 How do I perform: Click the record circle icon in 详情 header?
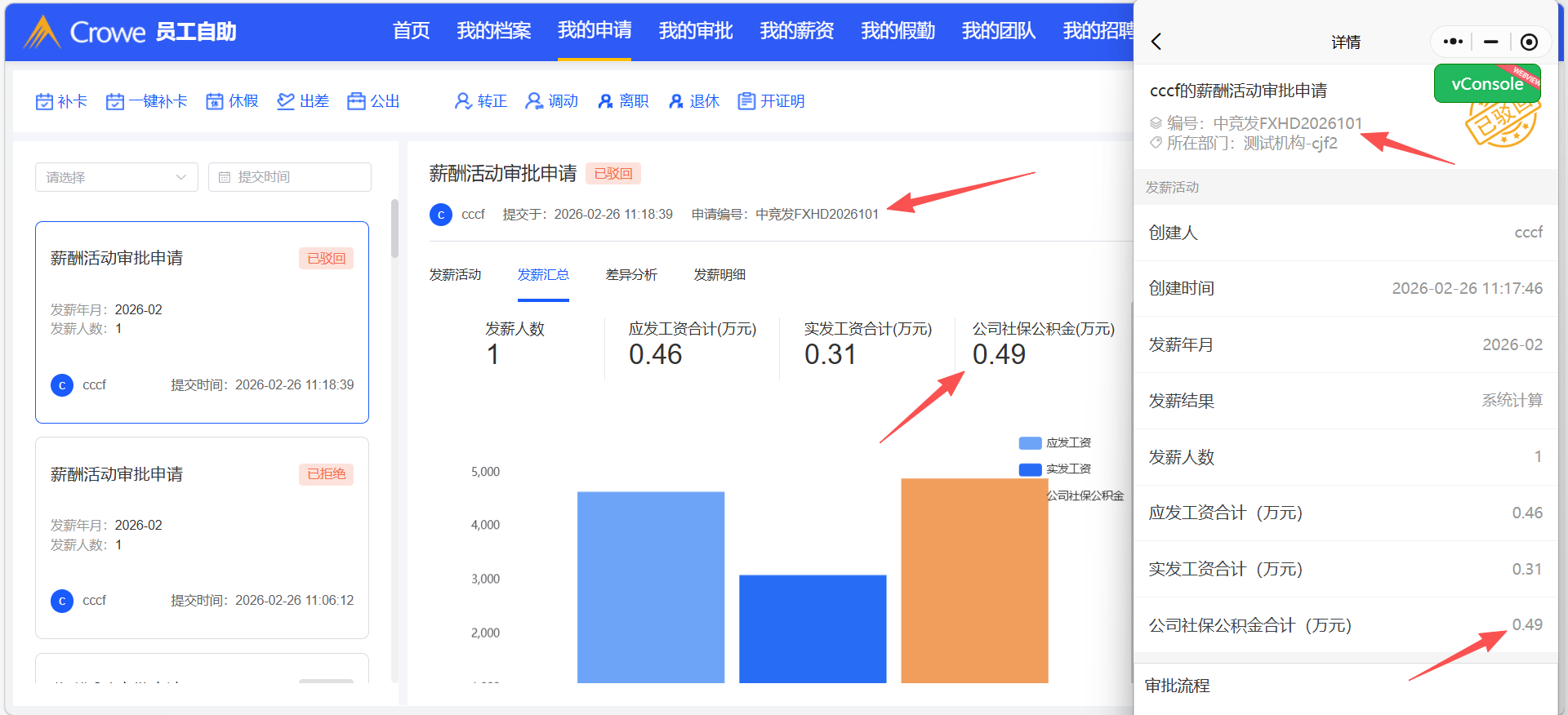[x=1529, y=42]
